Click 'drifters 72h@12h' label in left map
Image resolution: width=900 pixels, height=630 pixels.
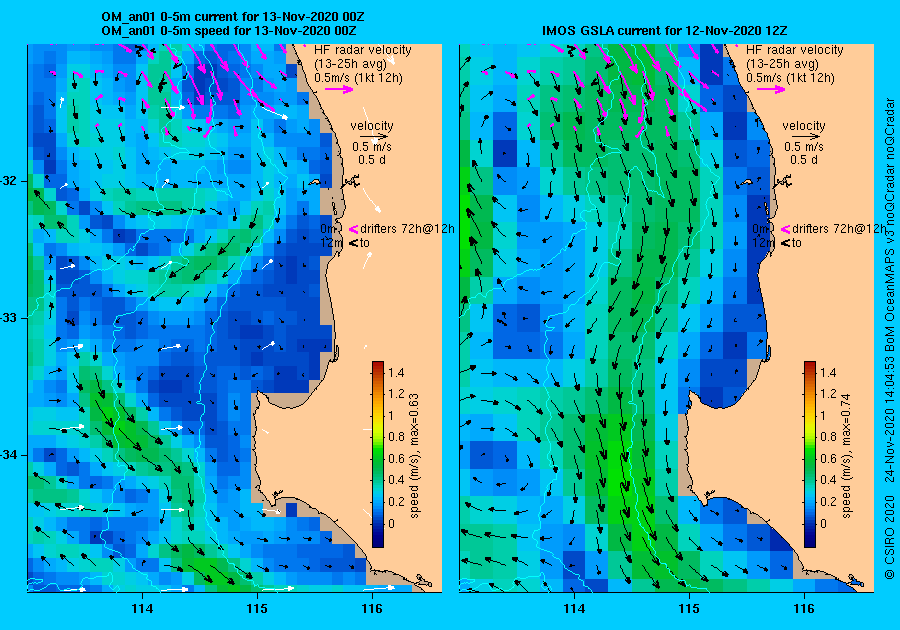point(408,229)
